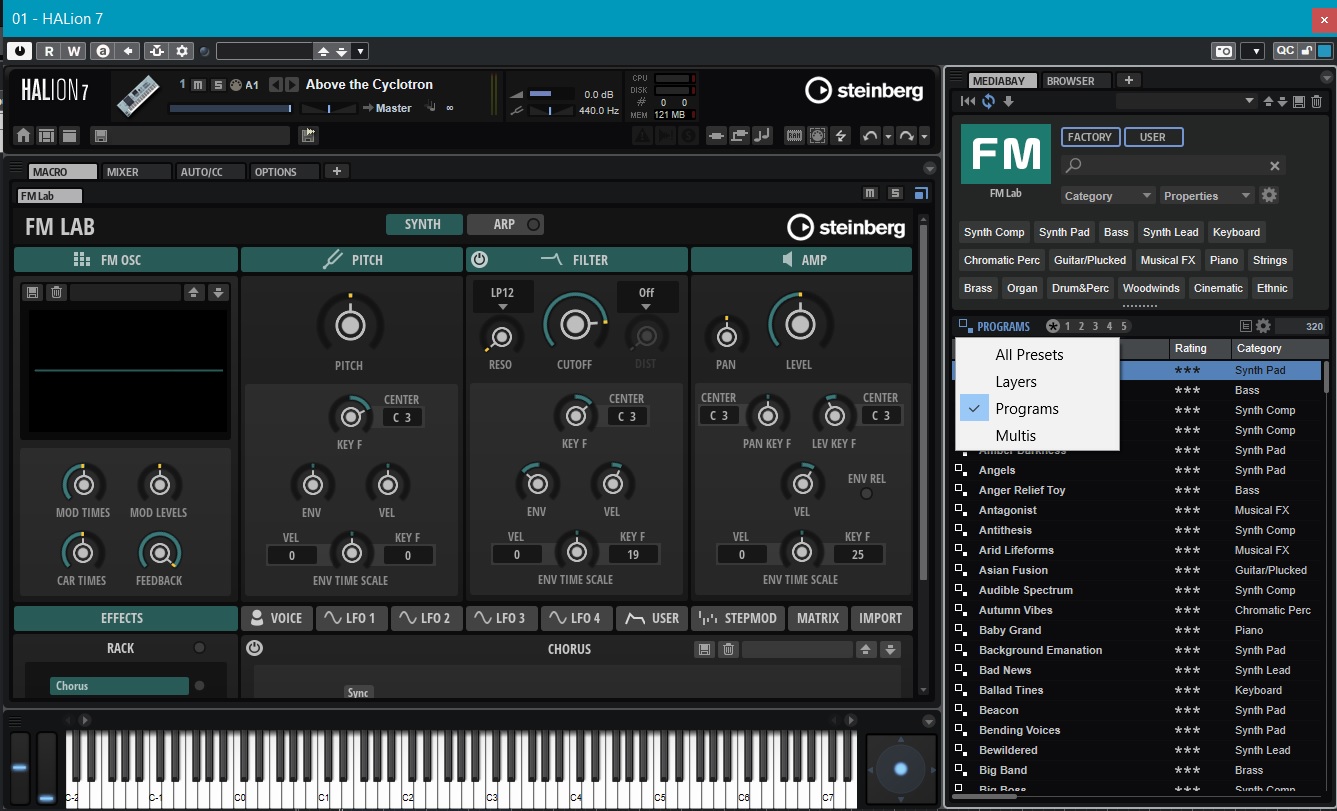Click the LEVEL knob in AMP section

798,324
